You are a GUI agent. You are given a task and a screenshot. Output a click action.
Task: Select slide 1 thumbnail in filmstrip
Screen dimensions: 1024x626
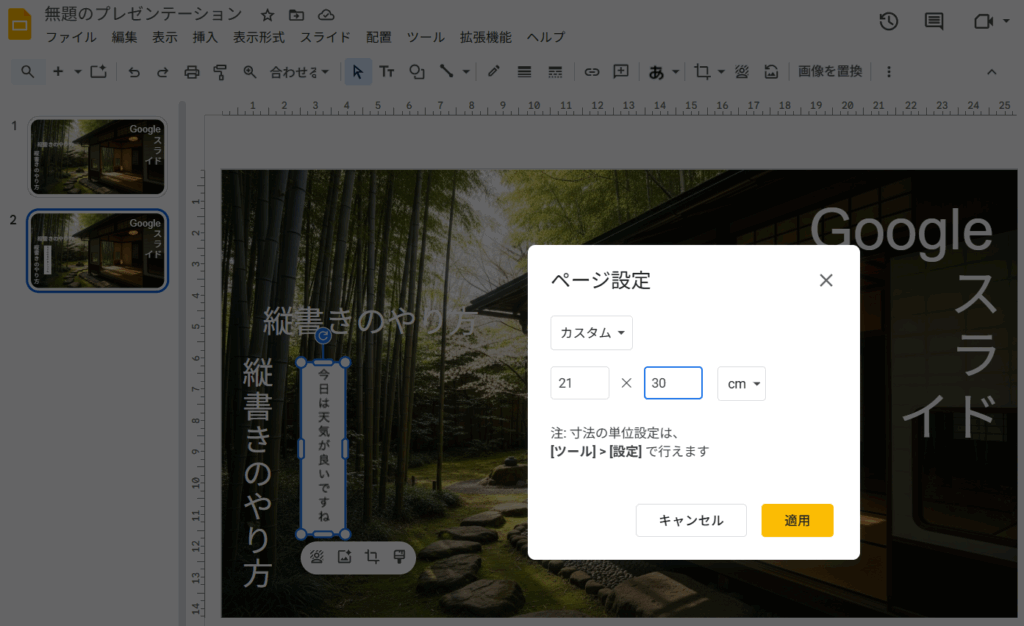click(x=97, y=155)
